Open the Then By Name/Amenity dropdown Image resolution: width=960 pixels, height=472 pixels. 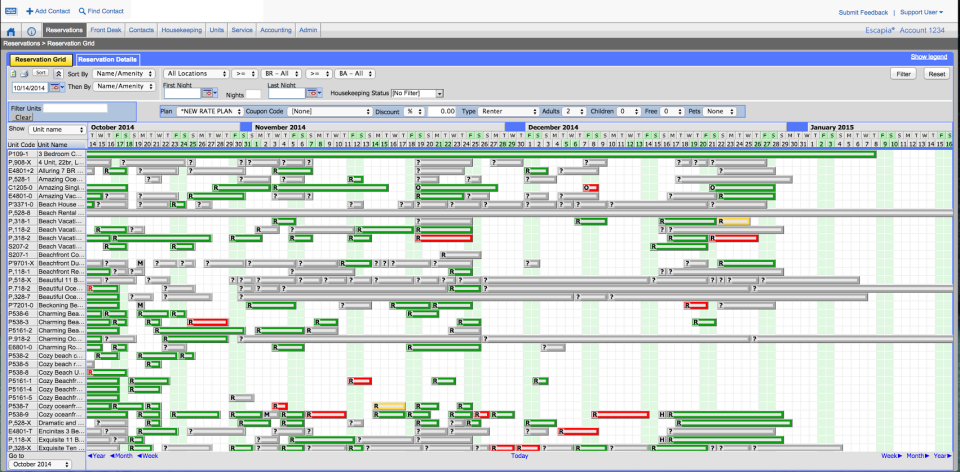coord(124,87)
